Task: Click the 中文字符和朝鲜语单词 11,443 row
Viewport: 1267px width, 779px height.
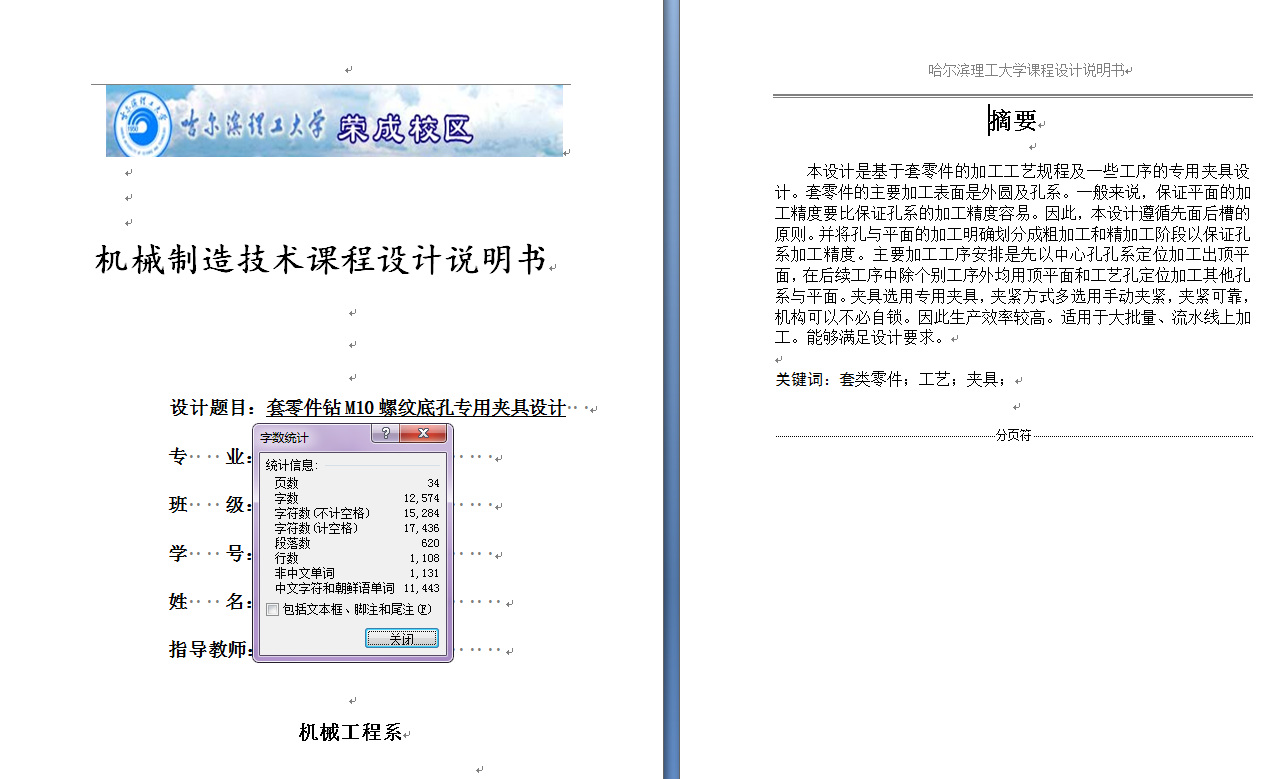Action: pos(357,588)
